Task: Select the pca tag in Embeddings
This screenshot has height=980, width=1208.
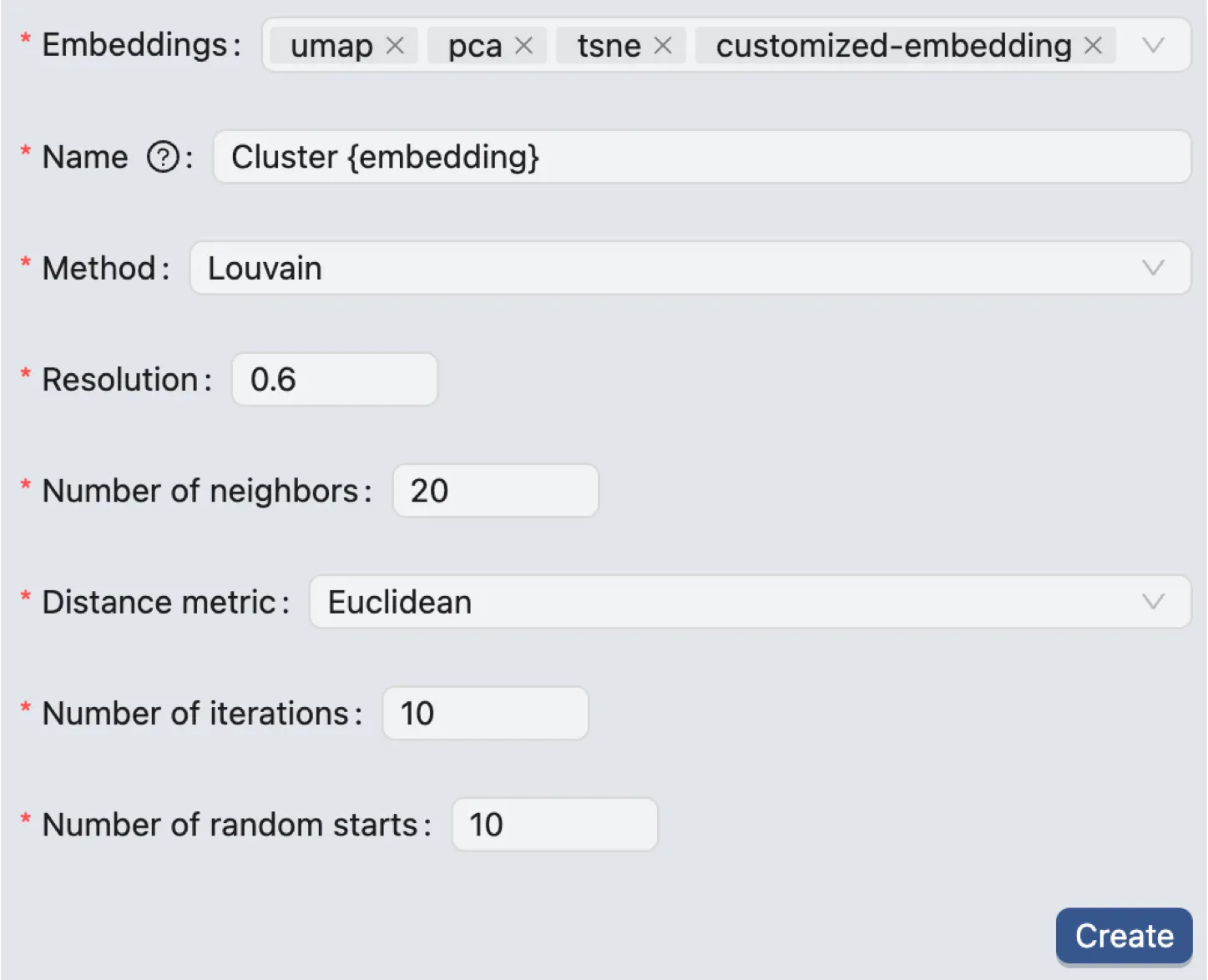Action: 476,46
